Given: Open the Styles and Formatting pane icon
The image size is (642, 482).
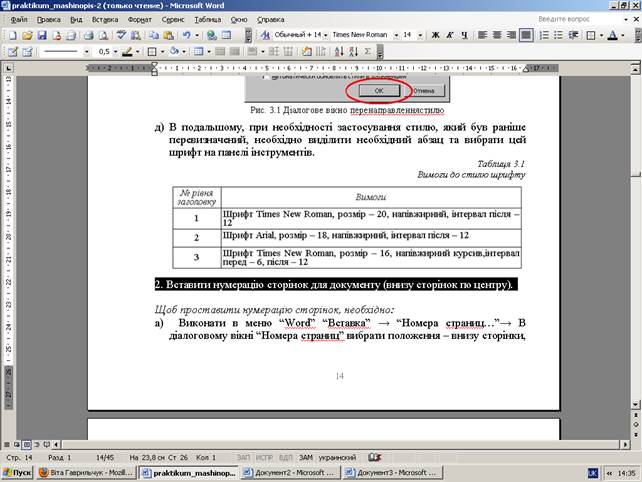Looking at the screenshot, I should click(x=265, y=35).
